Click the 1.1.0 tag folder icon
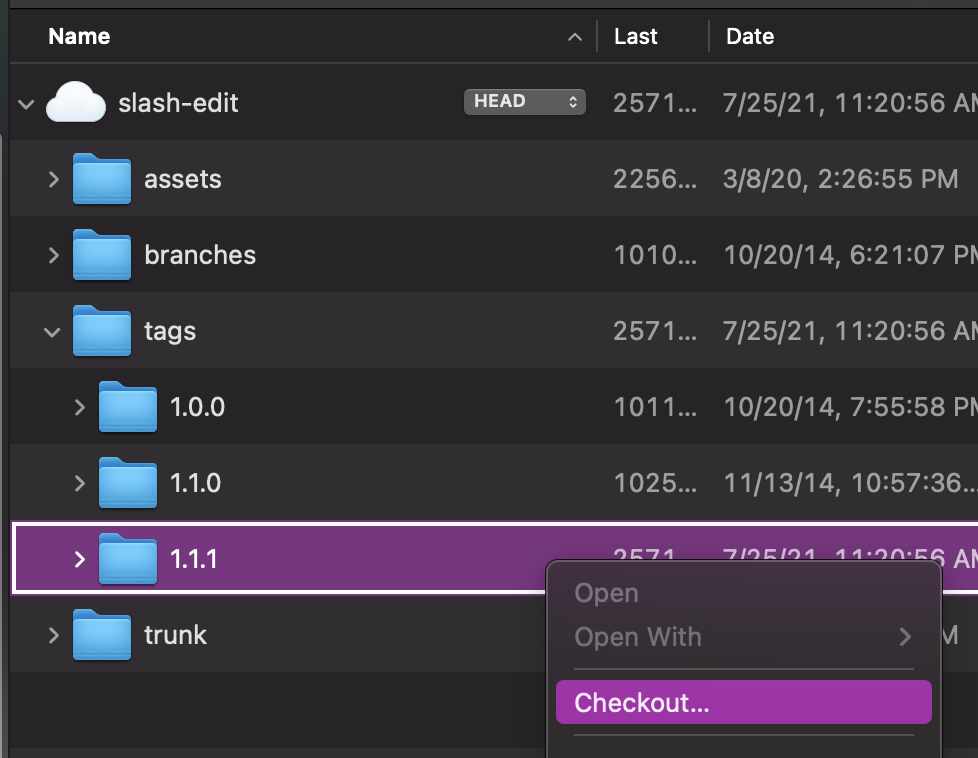 click(x=128, y=483)
